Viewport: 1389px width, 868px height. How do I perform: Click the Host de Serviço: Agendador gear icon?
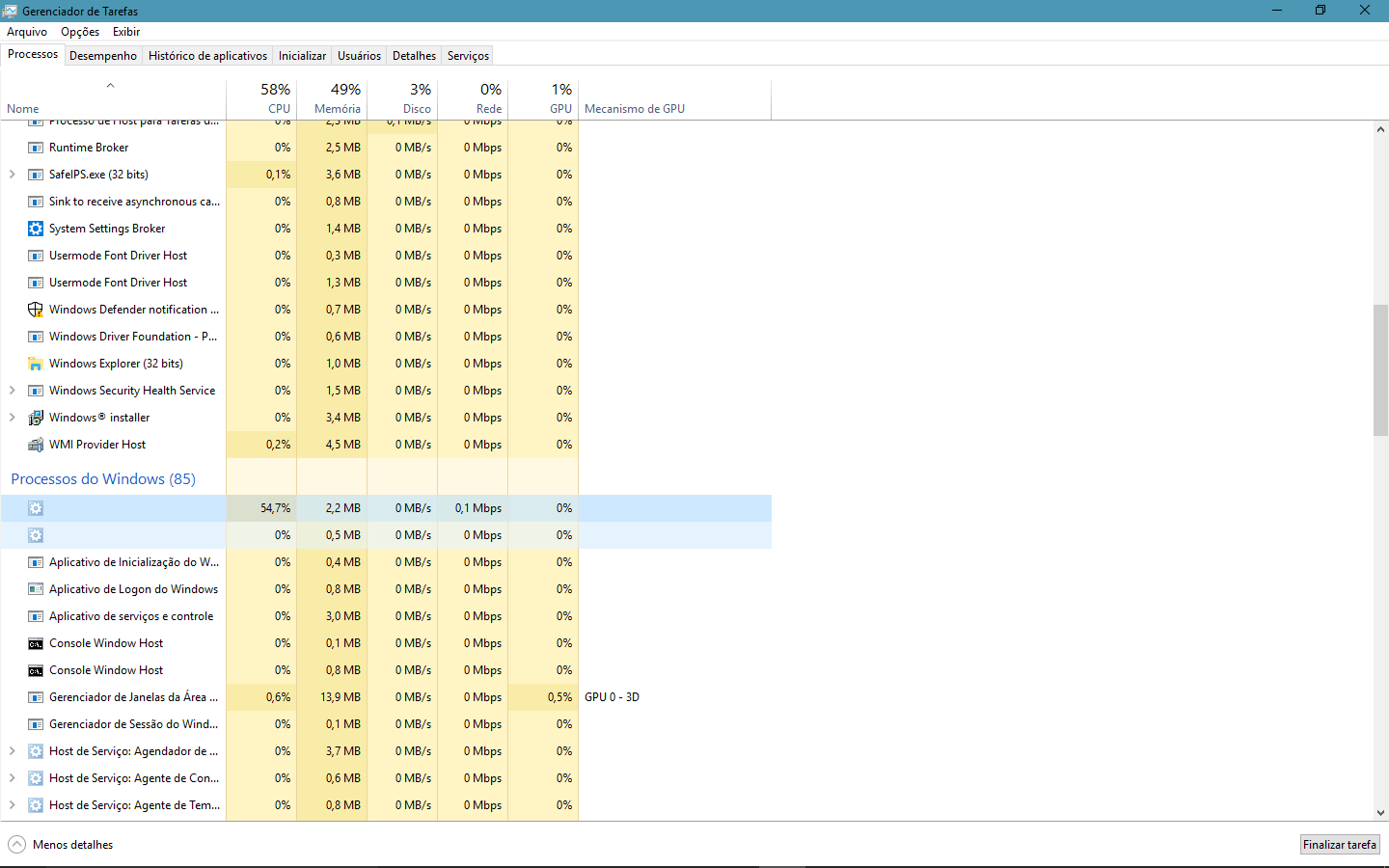[36, 751]
